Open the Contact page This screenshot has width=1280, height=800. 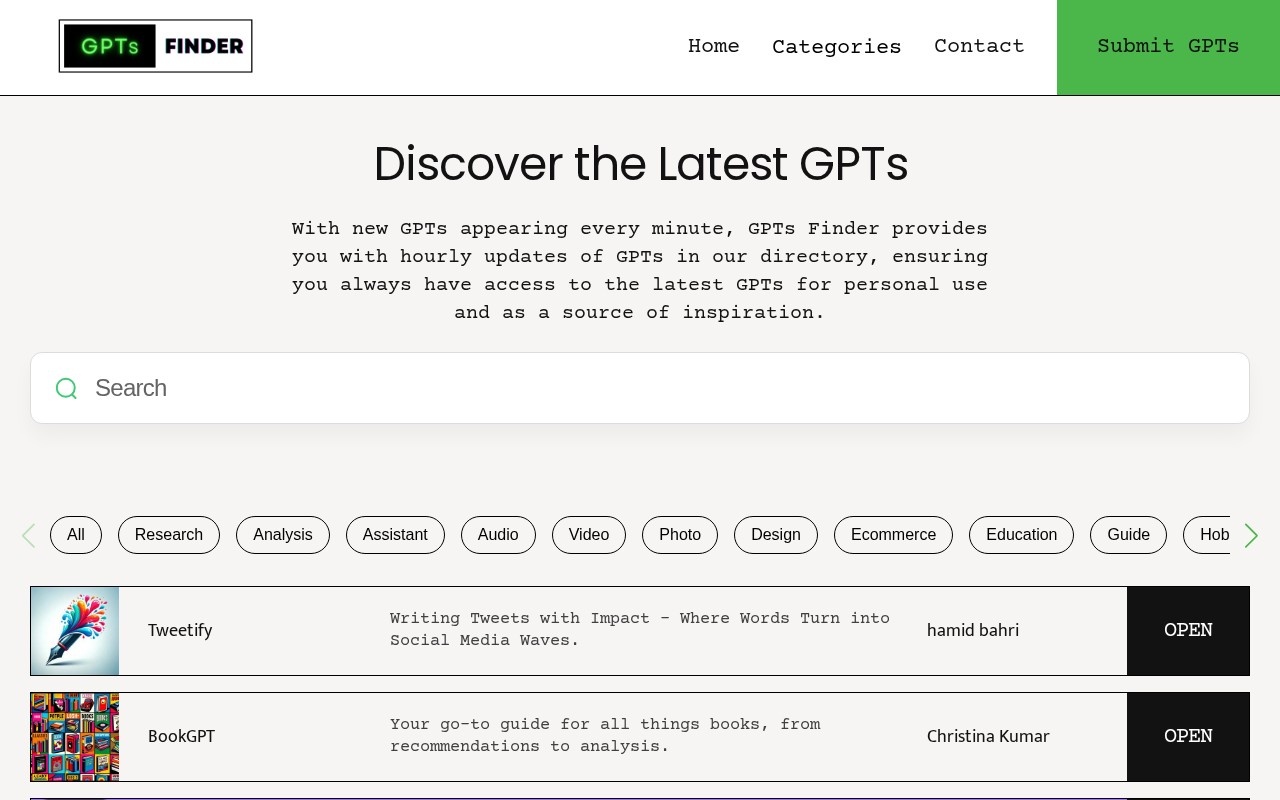coord(979,46)
